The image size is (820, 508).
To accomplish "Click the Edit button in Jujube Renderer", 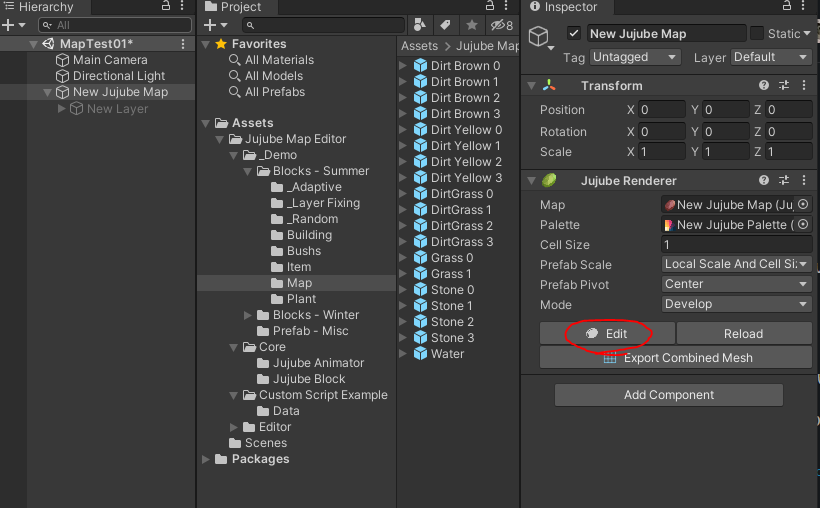I will (607, 333).
